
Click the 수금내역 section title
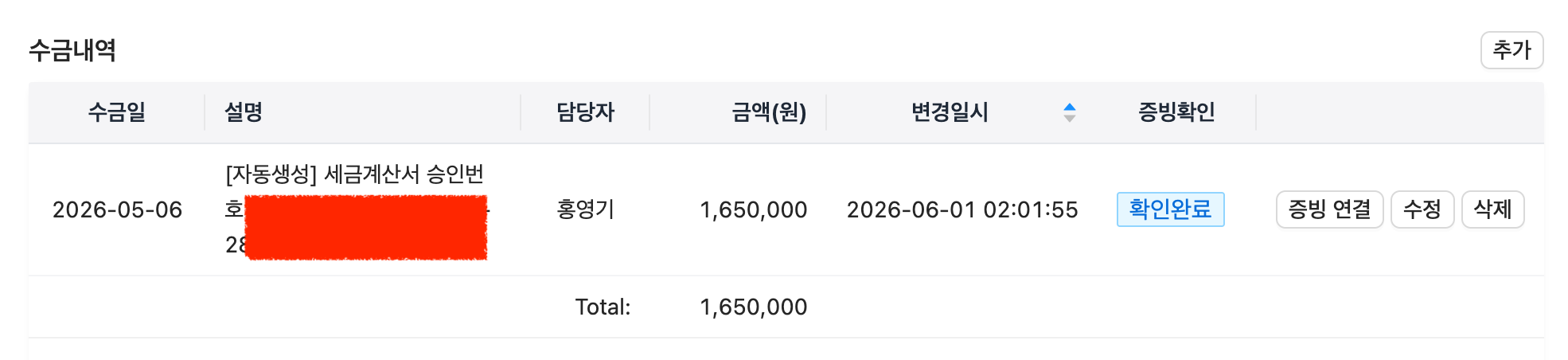[72, 50]
